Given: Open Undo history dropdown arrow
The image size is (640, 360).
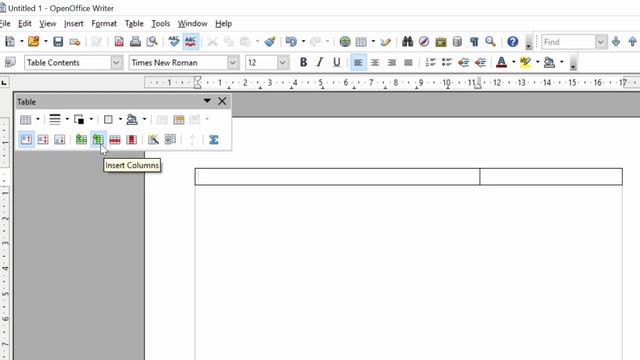Looking at the screenshot, I should [x=303, y=42].
